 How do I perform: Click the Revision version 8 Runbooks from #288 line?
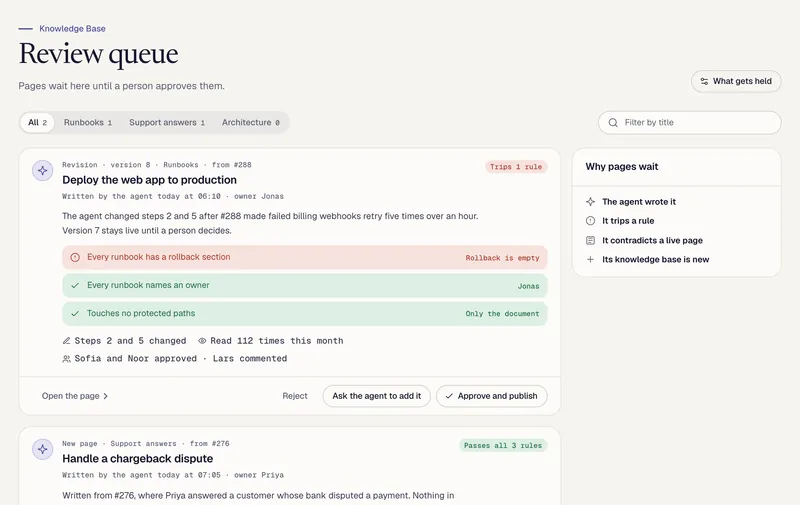click(157, 165)
